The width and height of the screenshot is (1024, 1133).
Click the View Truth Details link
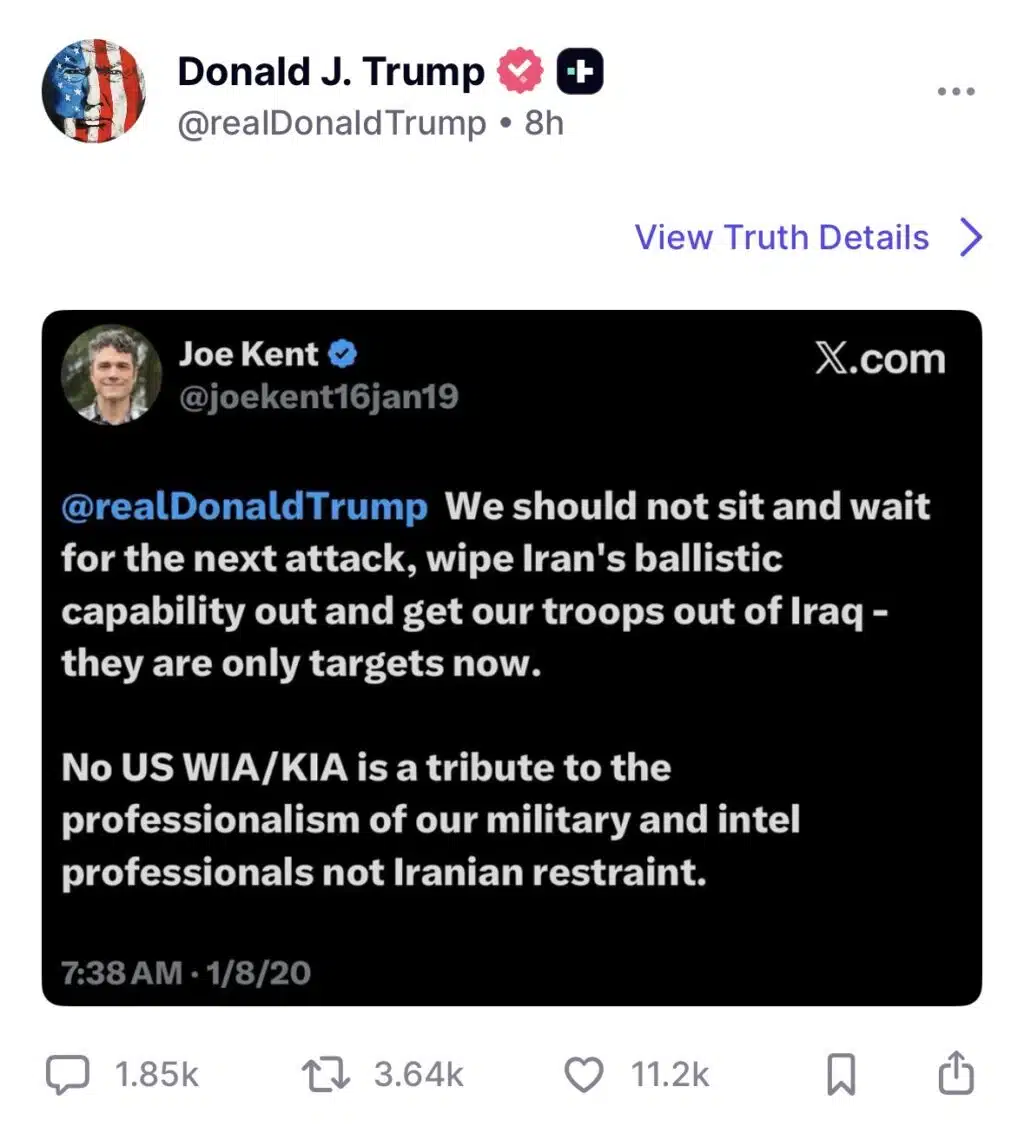tap(781, 238)
